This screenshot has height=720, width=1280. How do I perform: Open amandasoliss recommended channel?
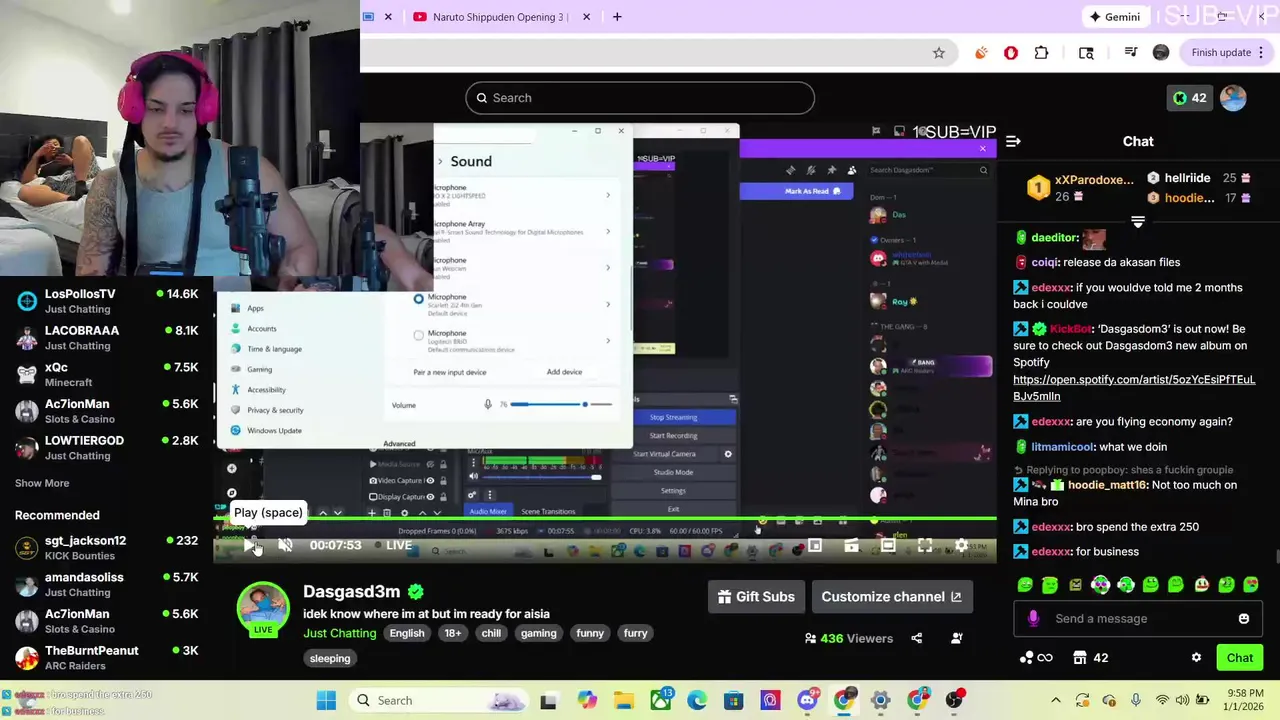tap(107, 584)
